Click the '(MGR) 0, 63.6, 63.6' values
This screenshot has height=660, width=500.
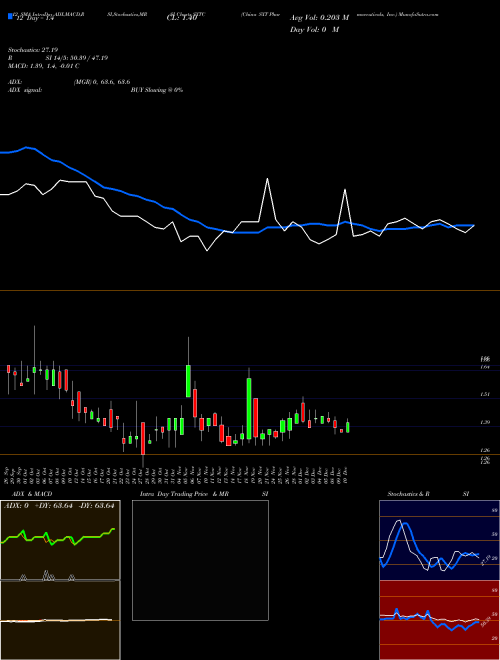(x=102, y=82)
